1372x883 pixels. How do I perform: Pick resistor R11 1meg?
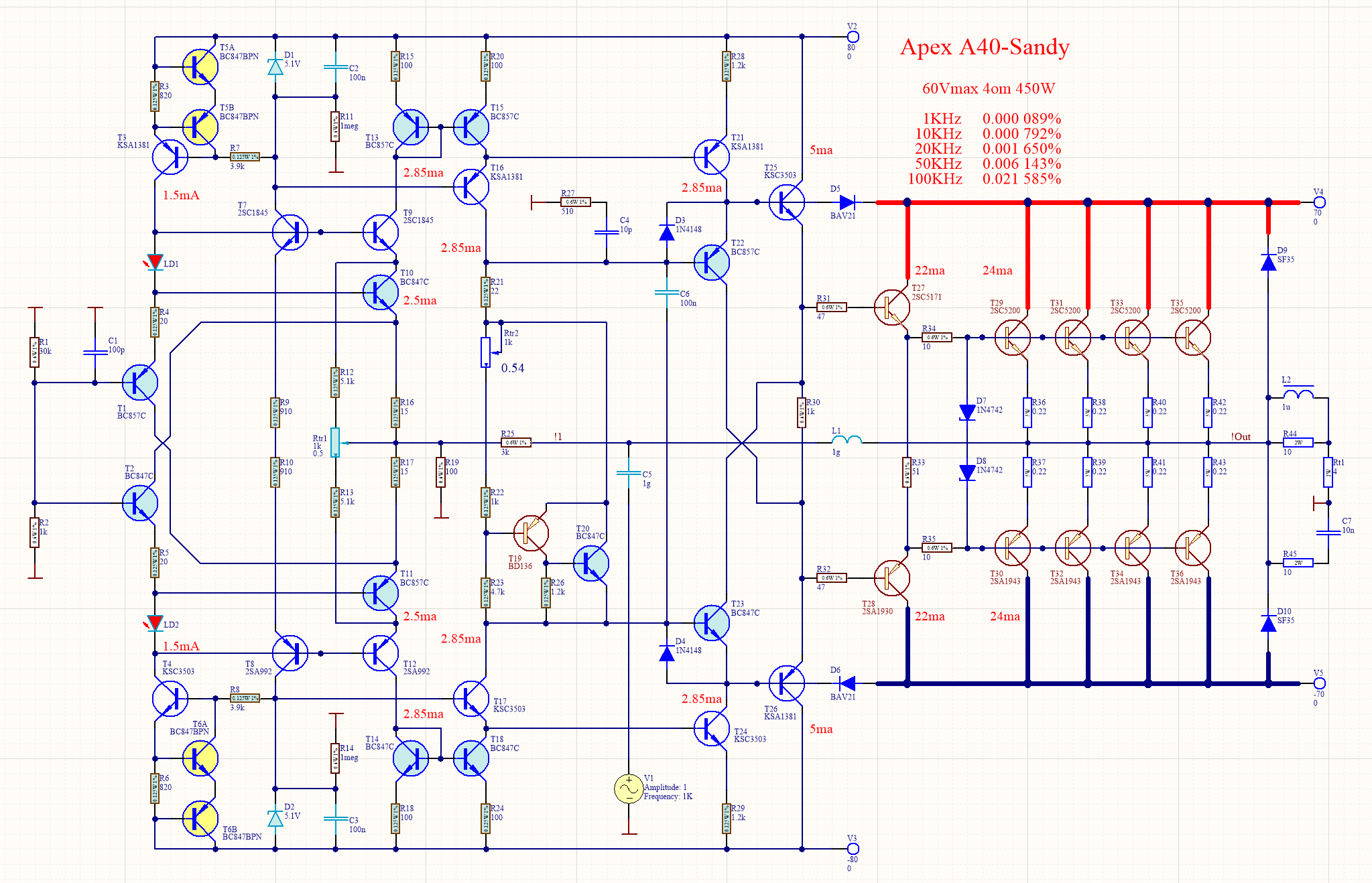point(336,127)
